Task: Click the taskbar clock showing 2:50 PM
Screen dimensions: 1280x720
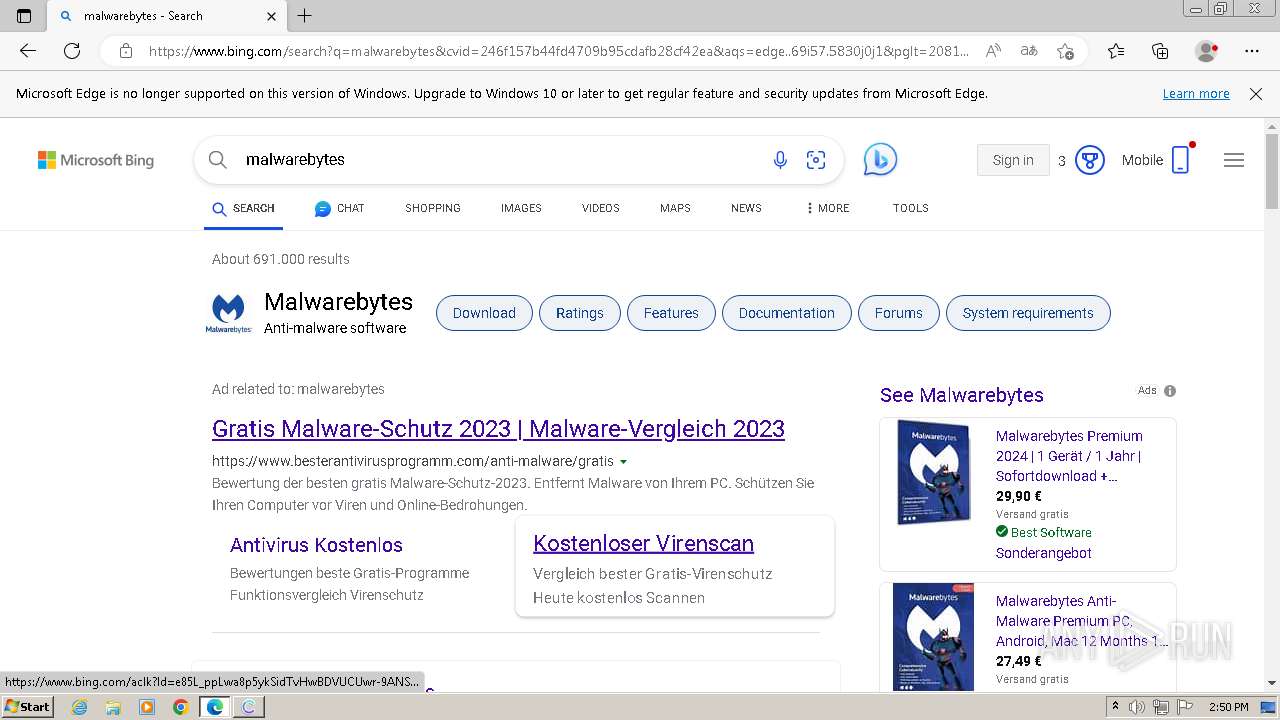Action: 1228,707
